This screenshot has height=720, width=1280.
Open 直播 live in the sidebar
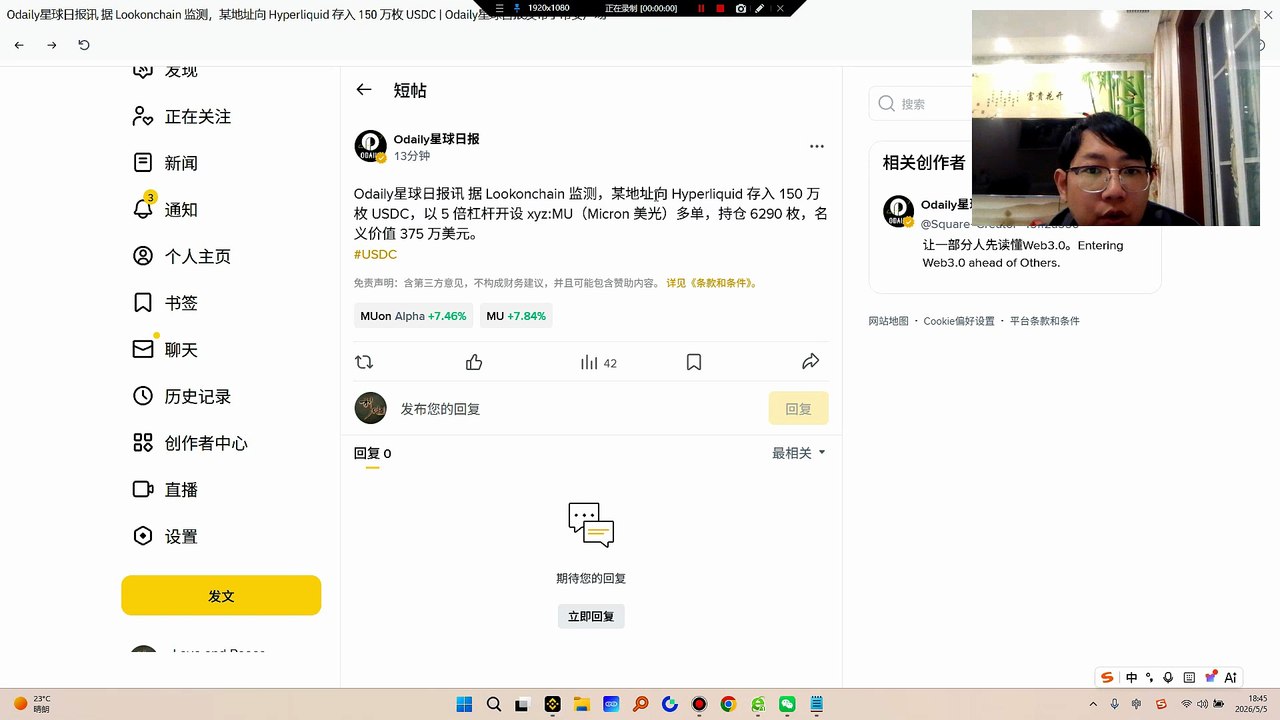coord(166,490)
